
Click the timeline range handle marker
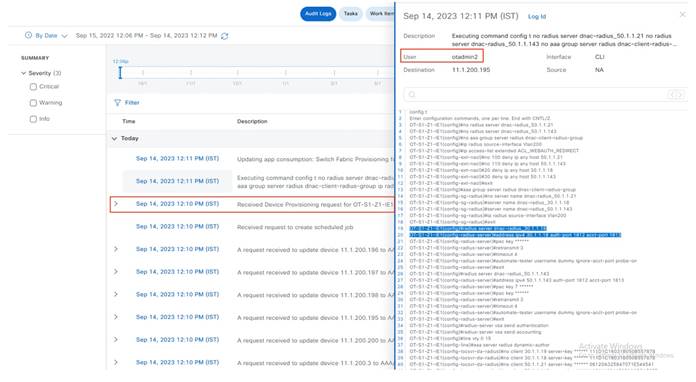click(x=120, y=73)
